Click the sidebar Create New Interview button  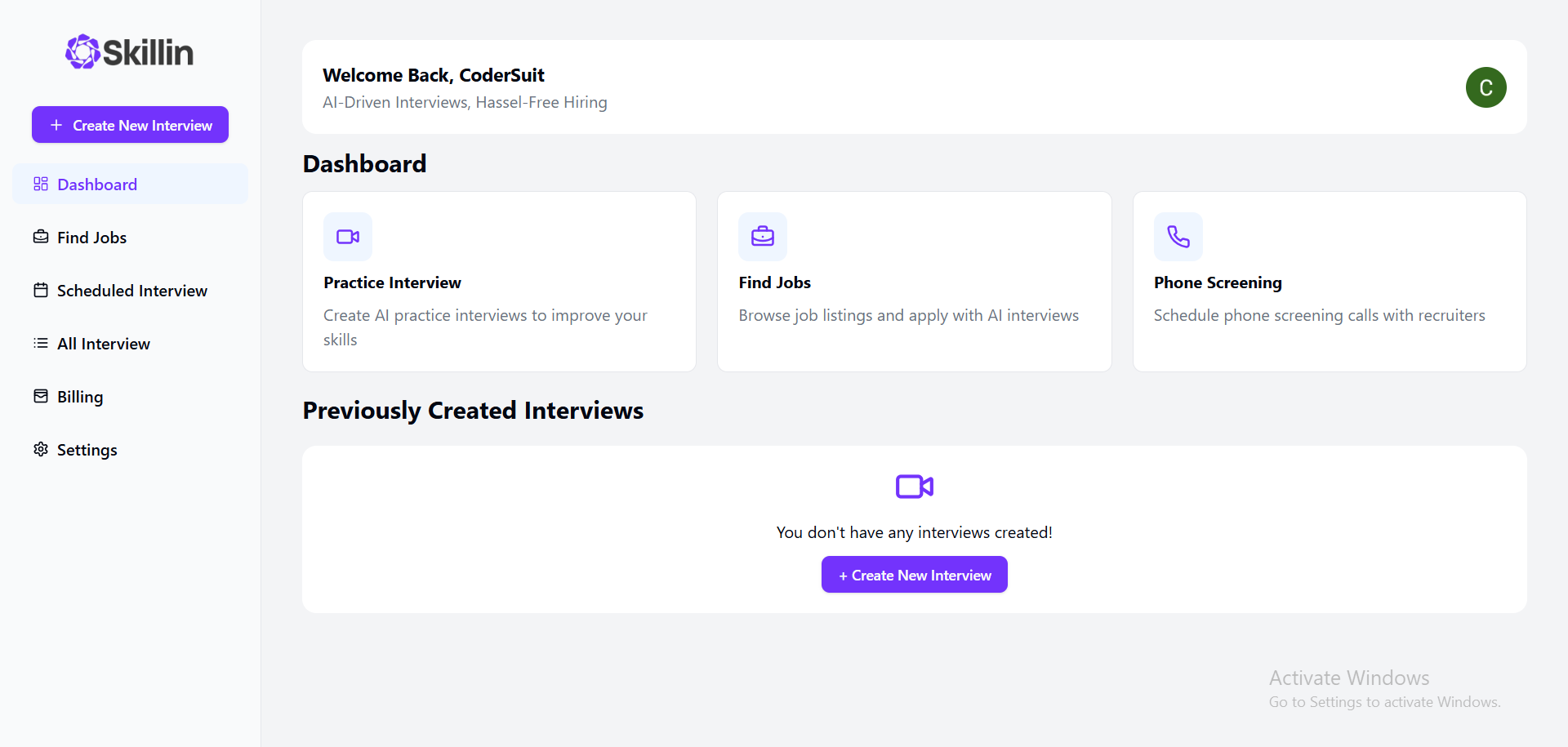pyautogui.click(x=130, y=125)
